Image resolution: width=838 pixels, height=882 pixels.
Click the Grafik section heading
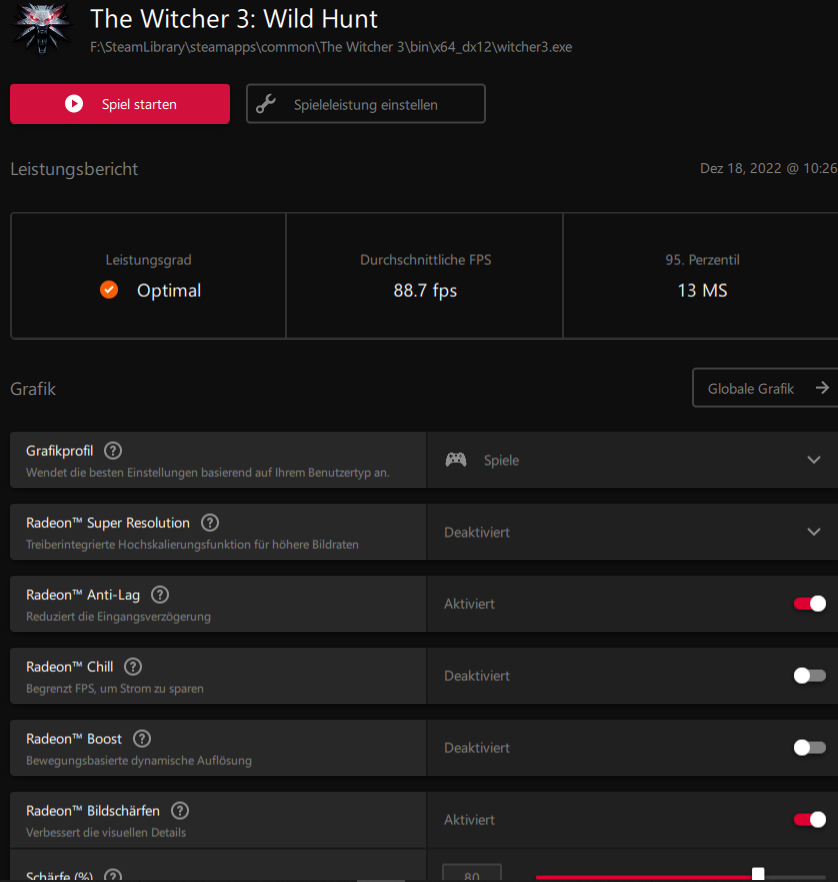coord(33,389)
